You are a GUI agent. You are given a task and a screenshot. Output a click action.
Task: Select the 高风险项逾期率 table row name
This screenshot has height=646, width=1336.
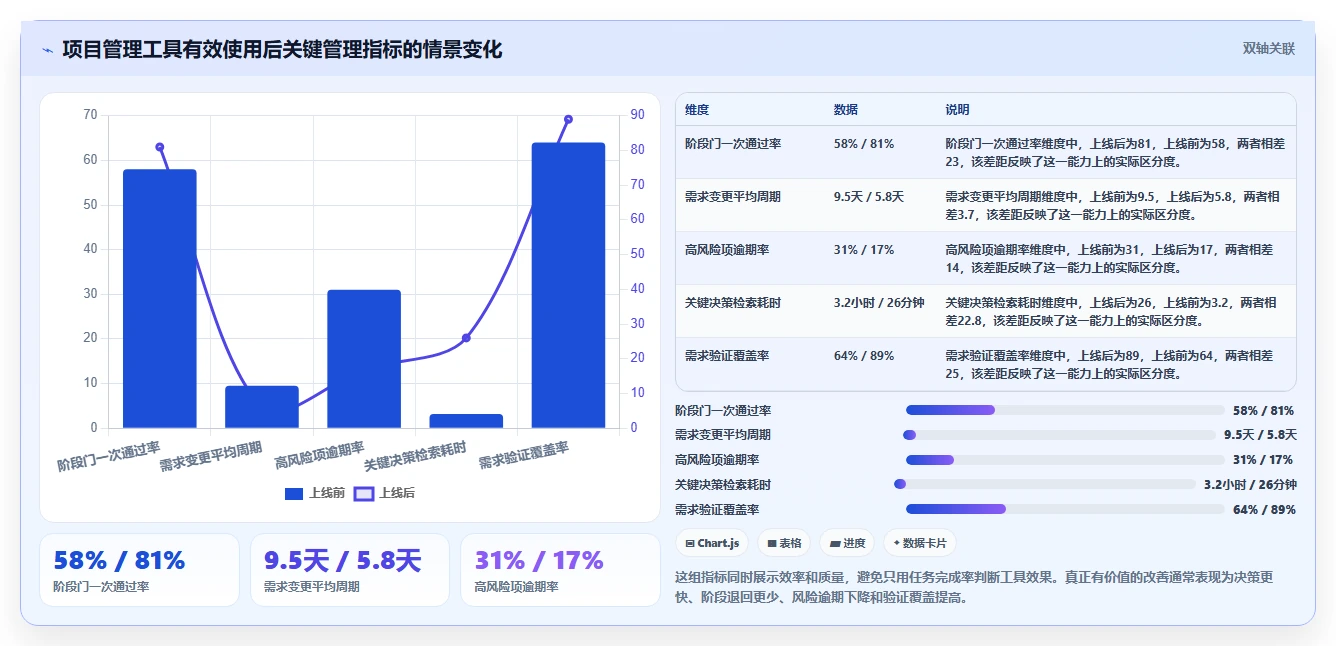727,250
